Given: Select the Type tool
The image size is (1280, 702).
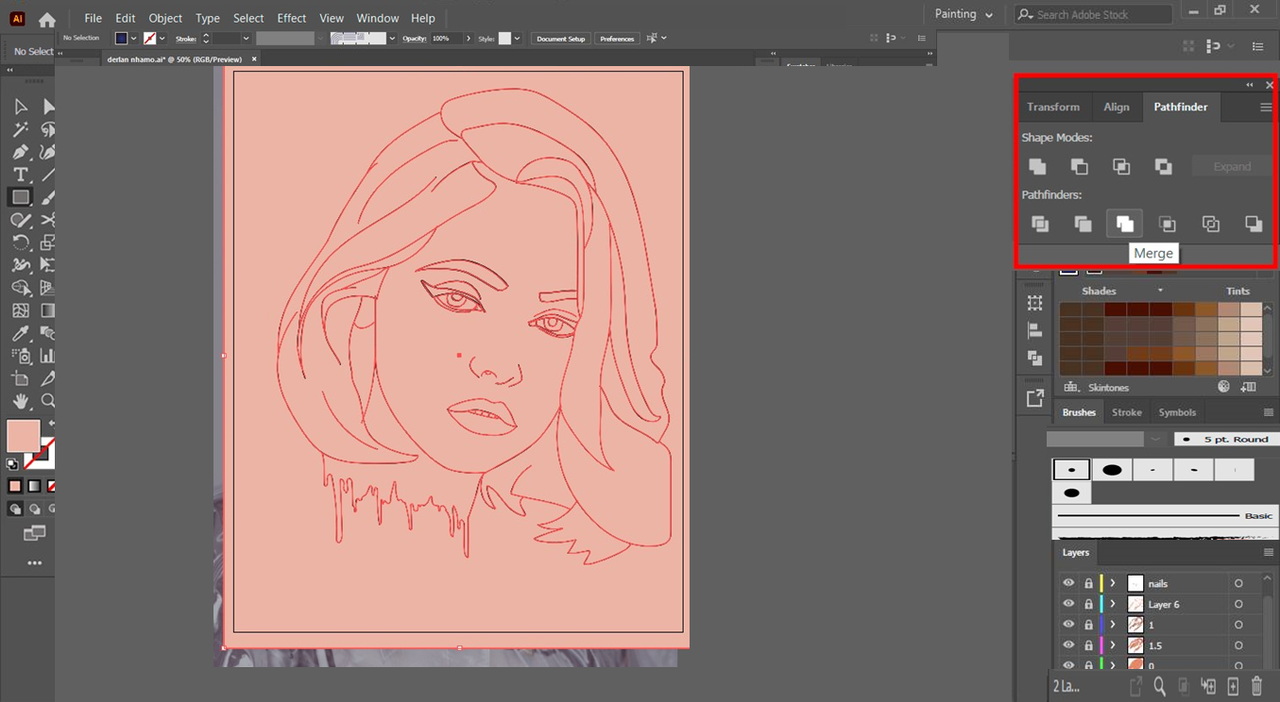Looking at the screenshot, I should pyautogui.click(x=20, y=175).
